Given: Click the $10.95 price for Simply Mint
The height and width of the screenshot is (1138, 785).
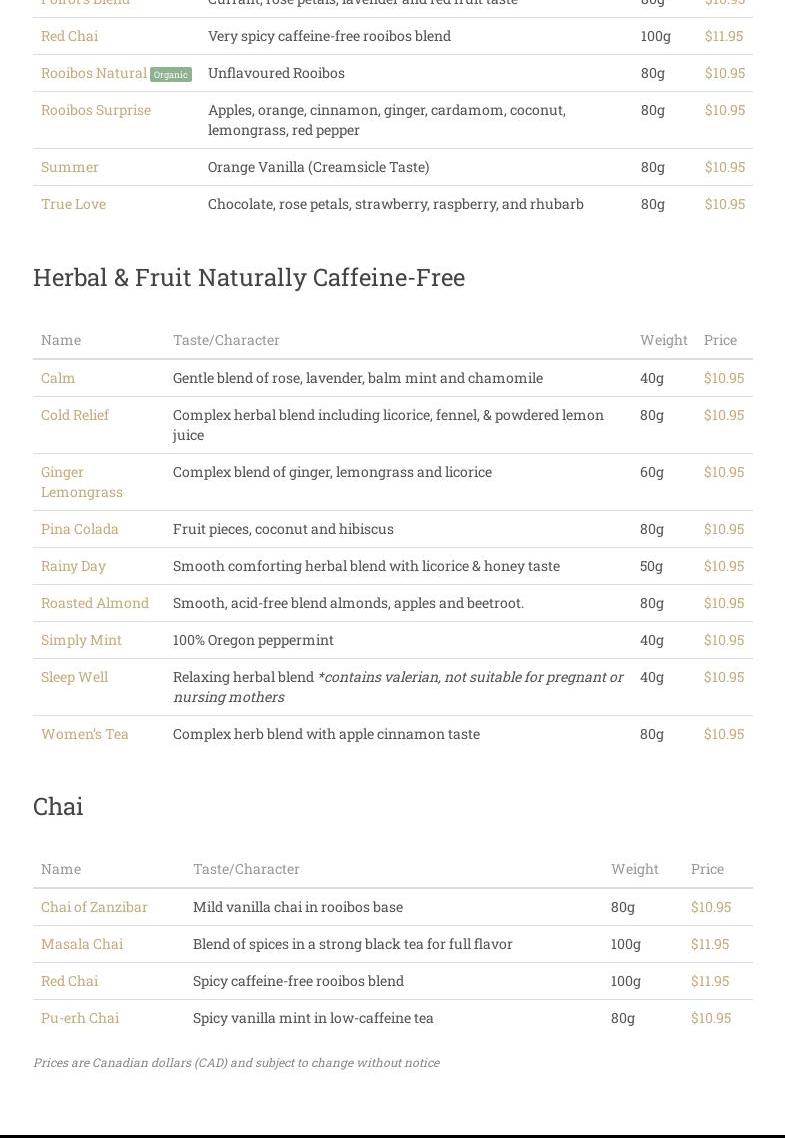Looking at the screenshot, I should [724, 640].
